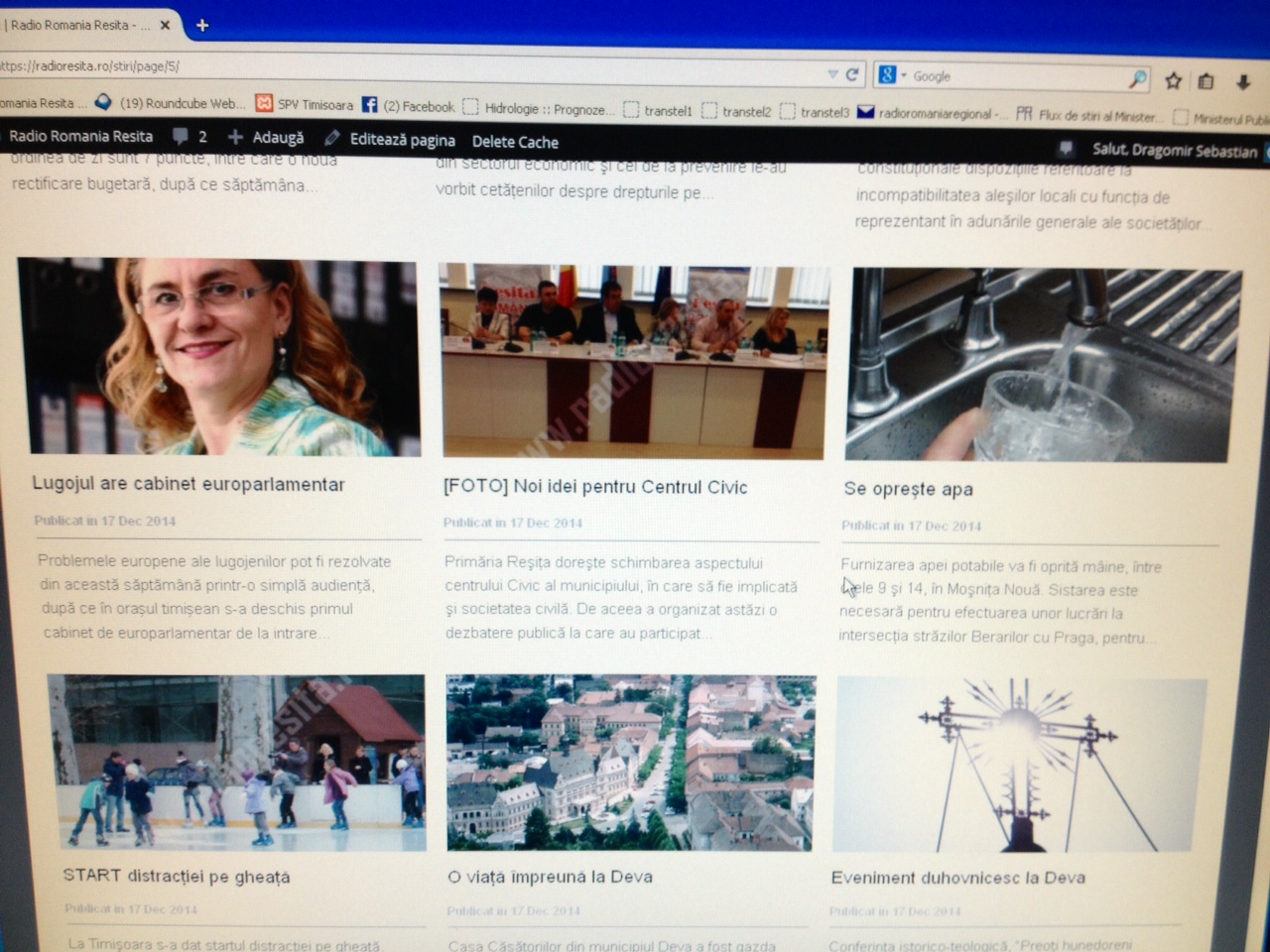Open the ice skating rink photo
The width and height of the screenshot is (1270, 952).
[237, 763]
